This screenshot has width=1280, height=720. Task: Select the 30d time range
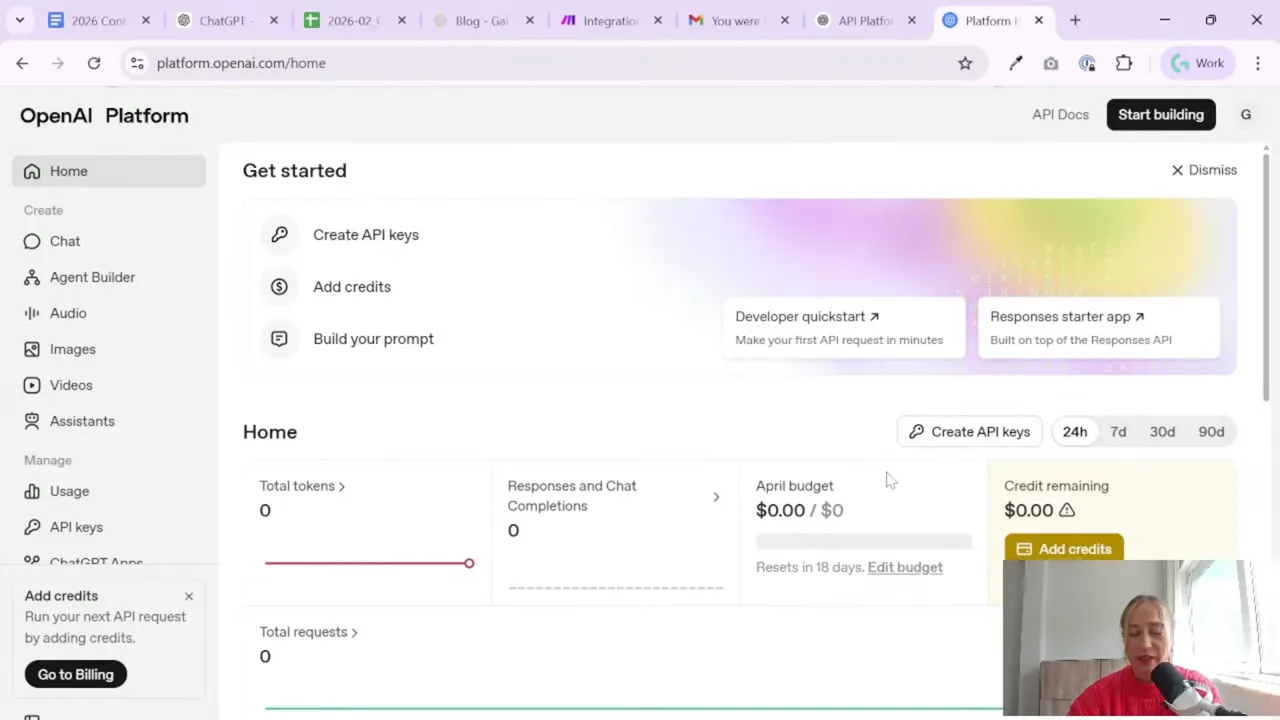[1162, 432]
